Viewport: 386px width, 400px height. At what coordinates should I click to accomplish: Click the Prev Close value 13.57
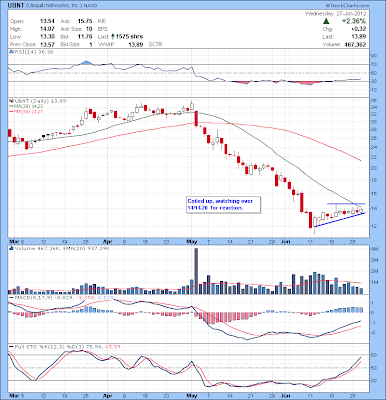(47, 44)
